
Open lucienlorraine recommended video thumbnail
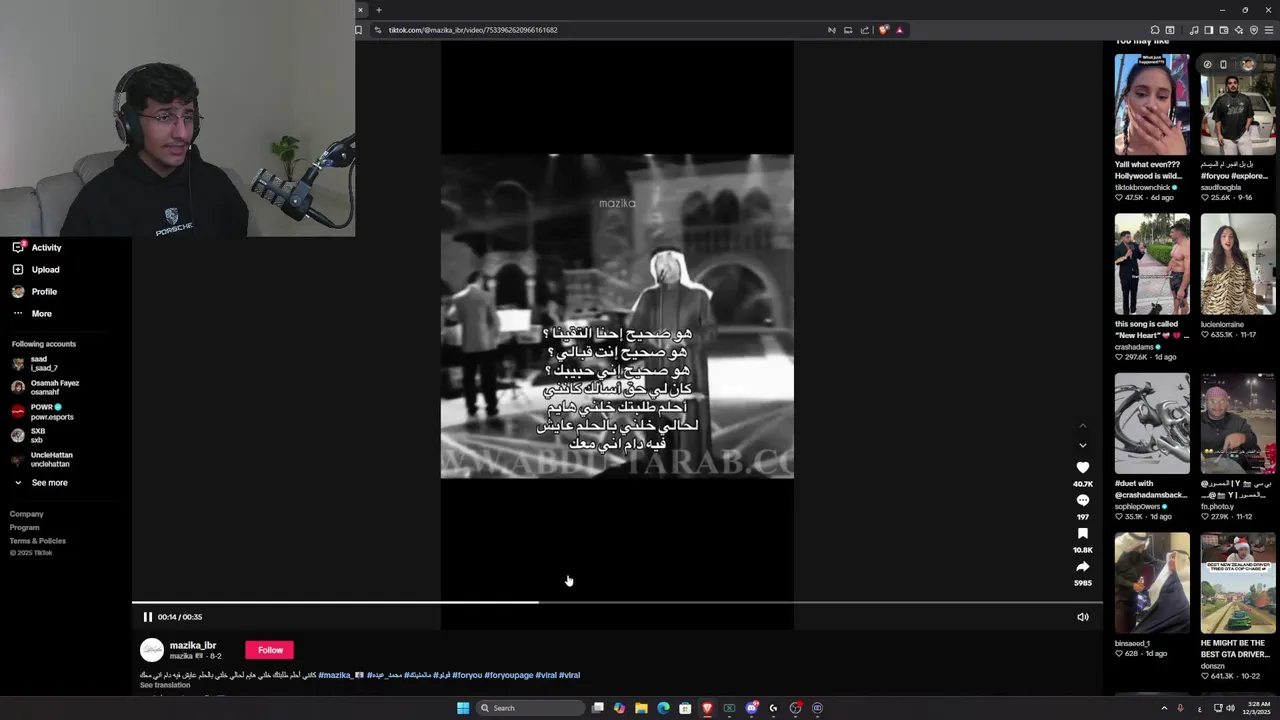(x=1238, y=264)
